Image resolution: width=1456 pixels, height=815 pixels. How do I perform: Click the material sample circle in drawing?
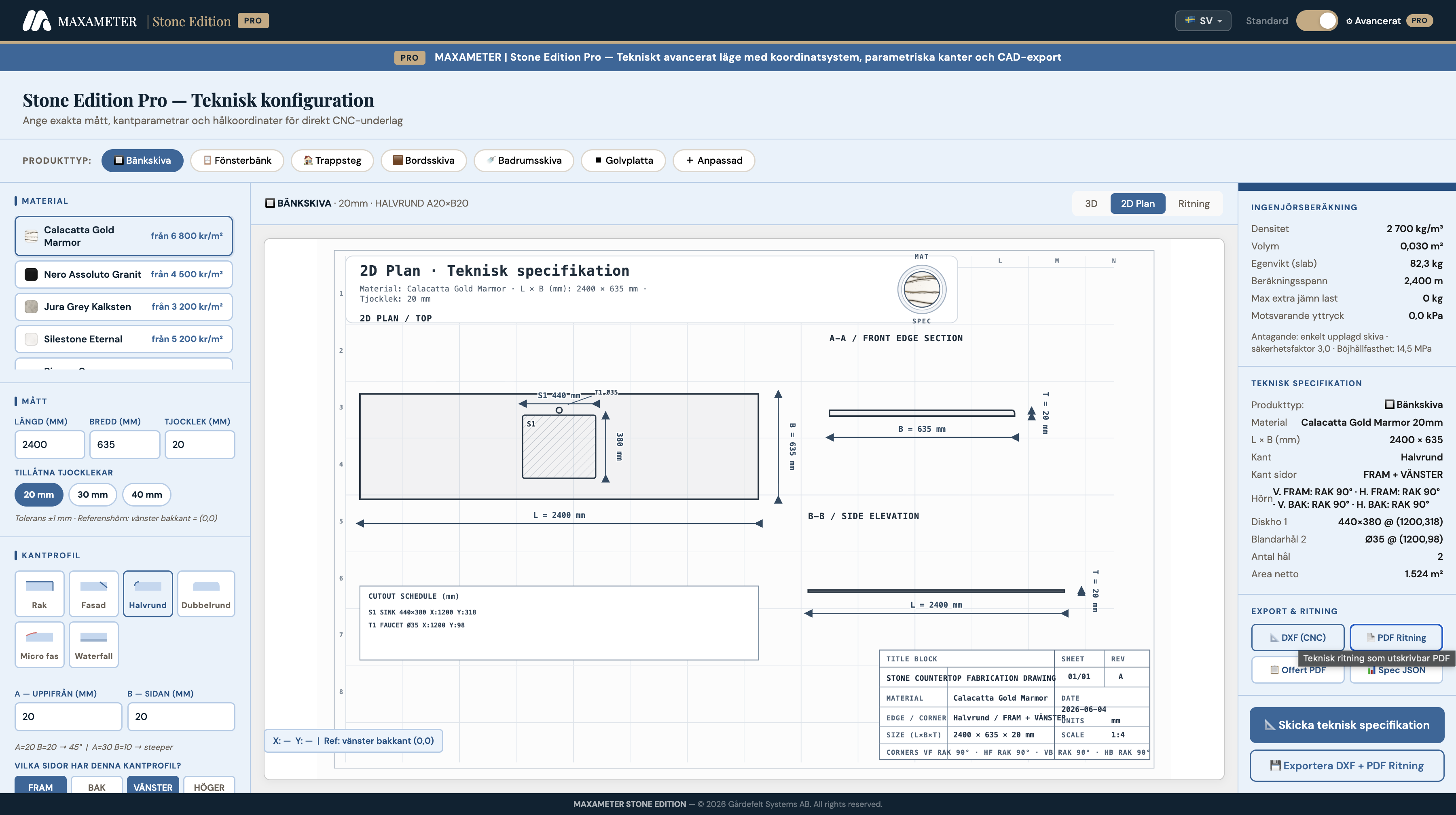921,289
